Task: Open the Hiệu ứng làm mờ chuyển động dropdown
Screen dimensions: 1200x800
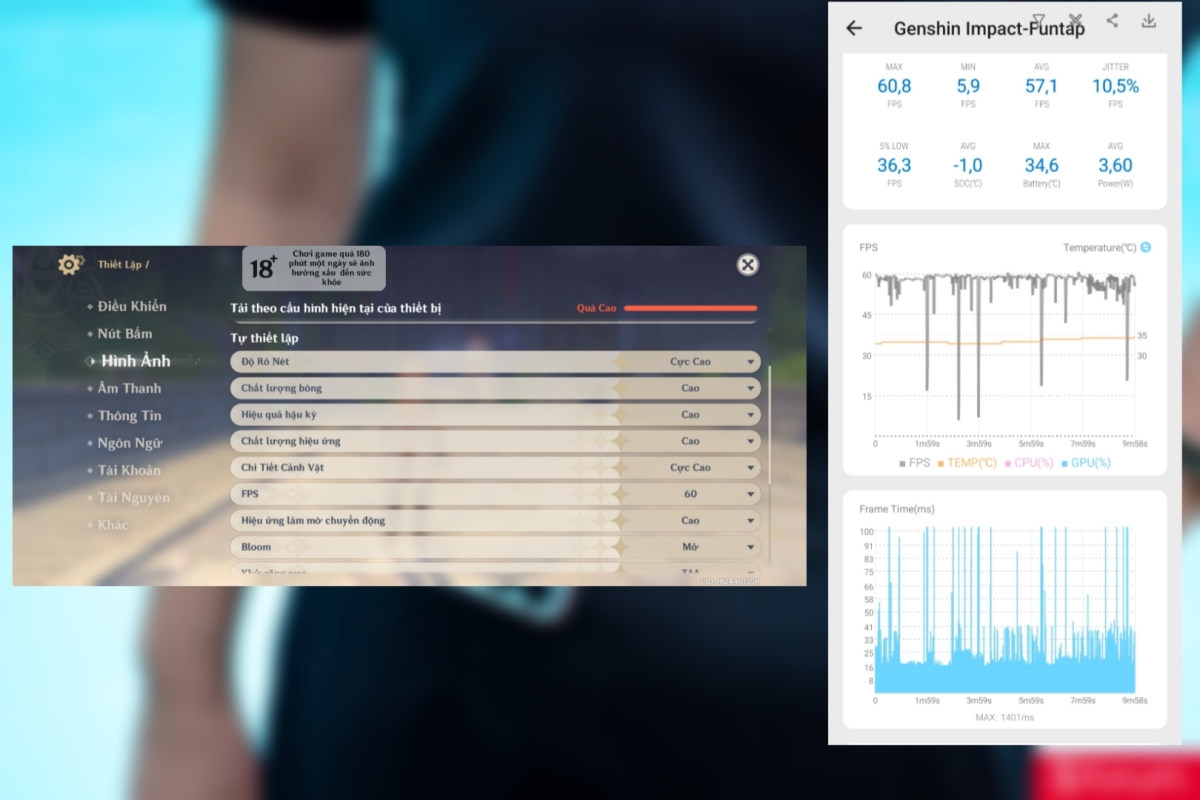Action: (x=495, y=520)
